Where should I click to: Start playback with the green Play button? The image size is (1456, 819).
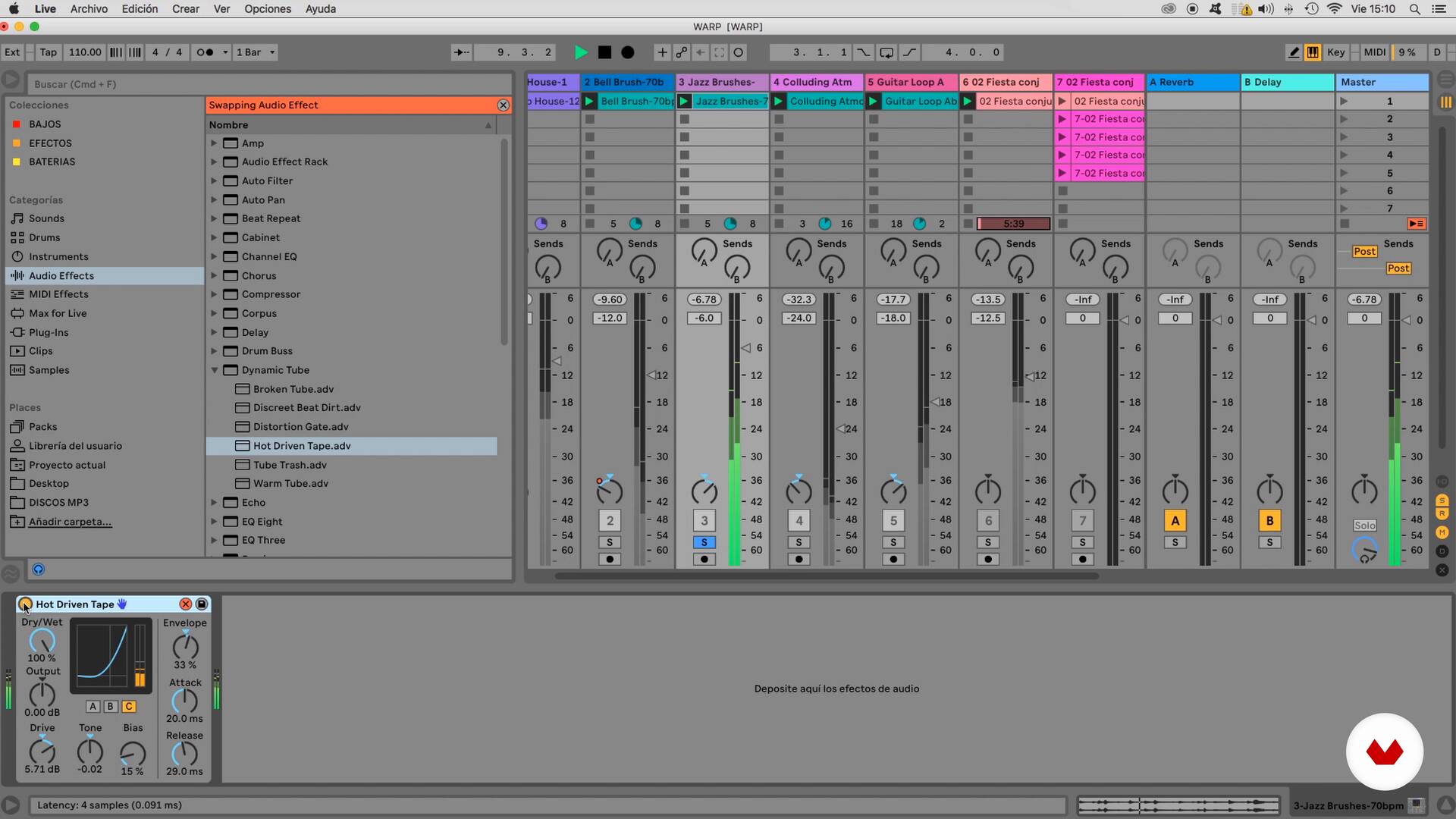[x=581, y=52]
